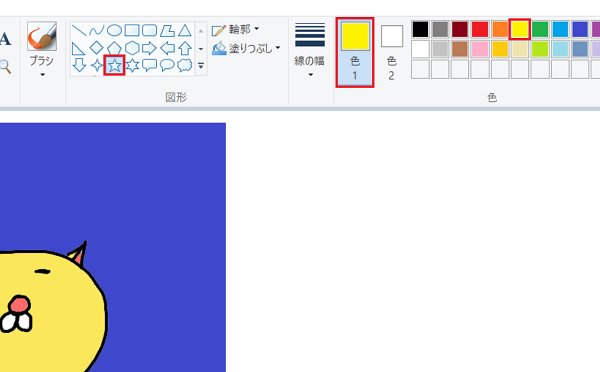Activate the 色 2 color slot
The width and height of the screenshot is (600, 372).
(x=391, y=52)
